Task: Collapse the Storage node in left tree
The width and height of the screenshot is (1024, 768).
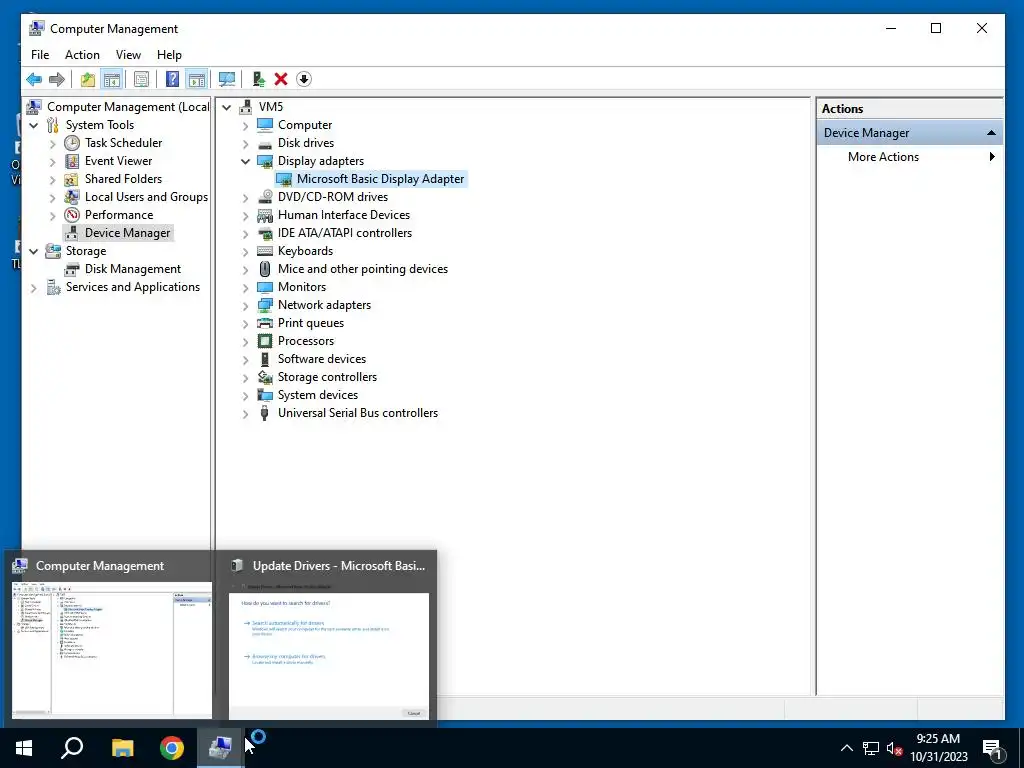Action: (34, 251)
